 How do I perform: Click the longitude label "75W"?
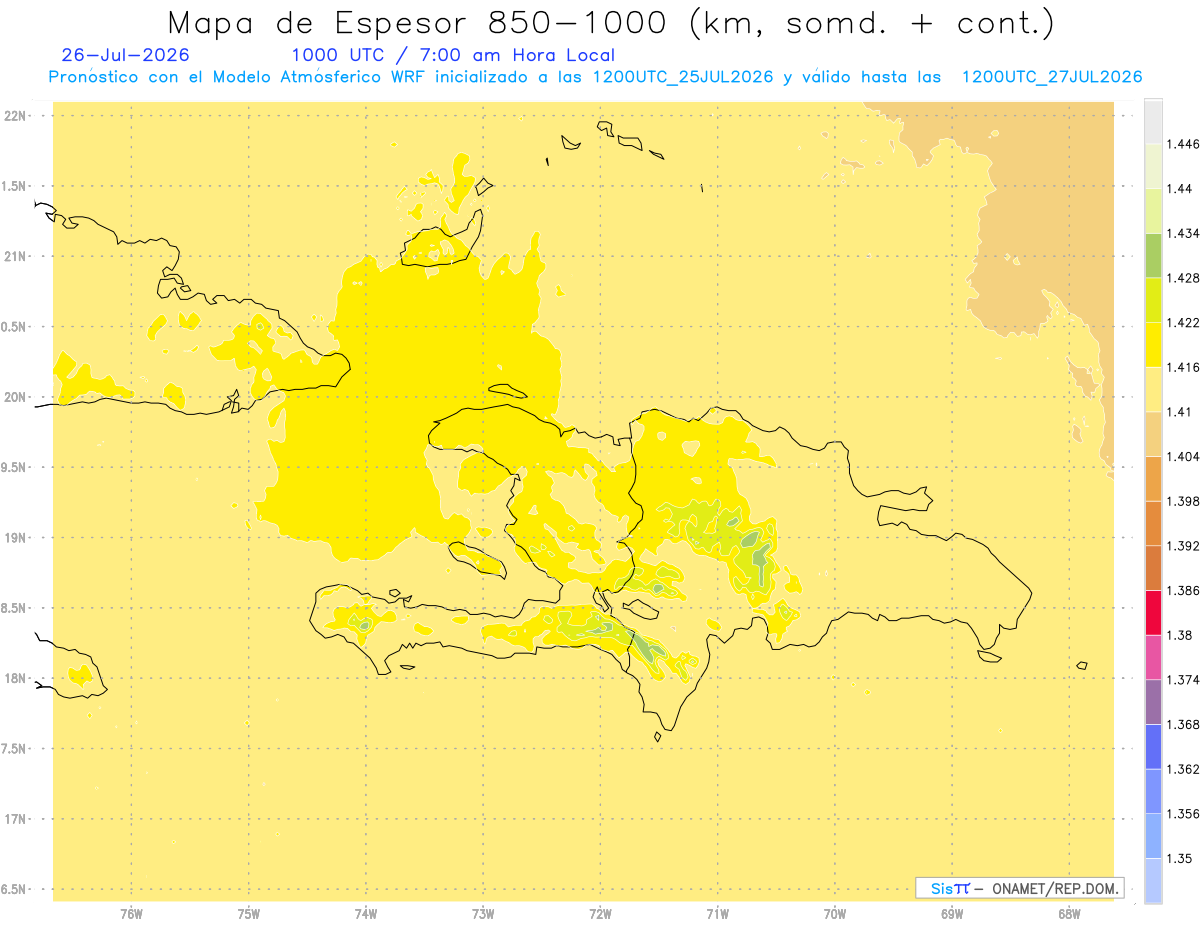point(249,914)
